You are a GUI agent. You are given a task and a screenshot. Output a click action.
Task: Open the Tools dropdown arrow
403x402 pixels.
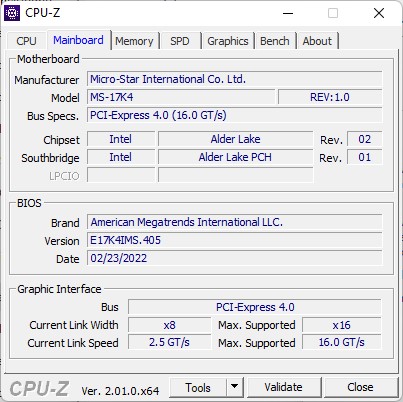pos(235,387)
